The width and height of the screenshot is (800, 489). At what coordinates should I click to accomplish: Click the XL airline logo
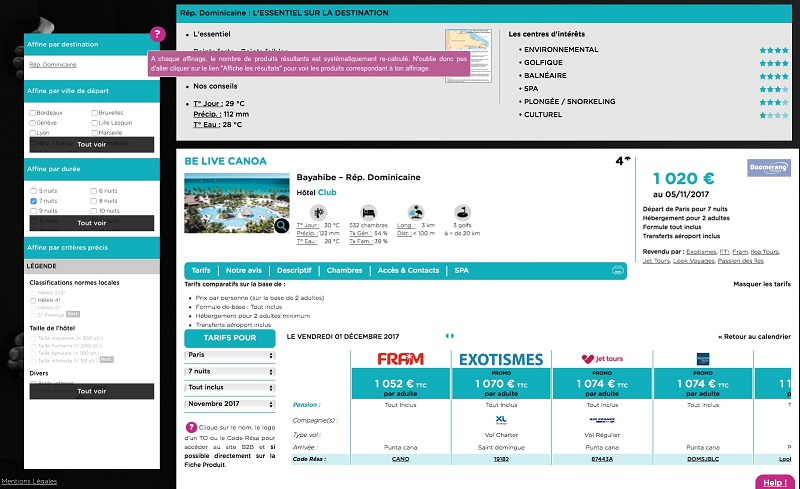[x=501, y=420]
